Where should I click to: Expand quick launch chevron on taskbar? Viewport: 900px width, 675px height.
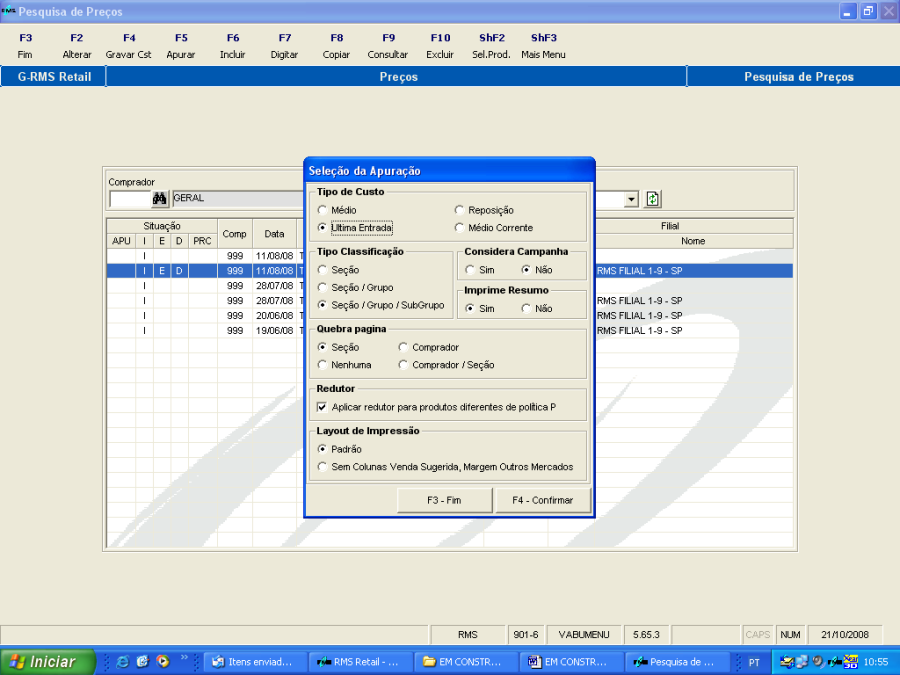[x=184, y=658]
